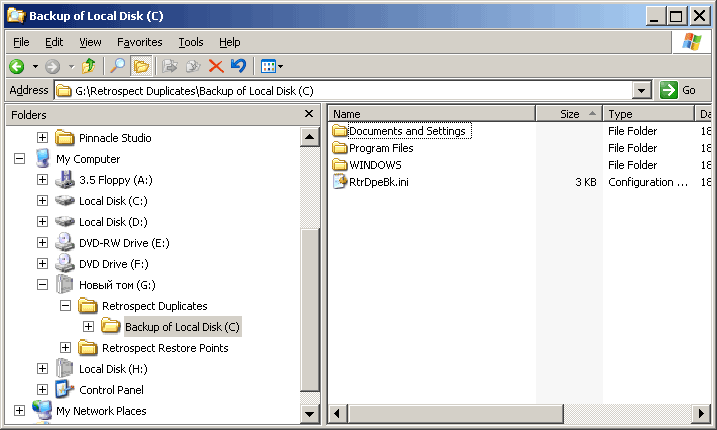Collapse Retrospect Duplicates node
Viewport: 717px width, 430px height.
point(65,306)
